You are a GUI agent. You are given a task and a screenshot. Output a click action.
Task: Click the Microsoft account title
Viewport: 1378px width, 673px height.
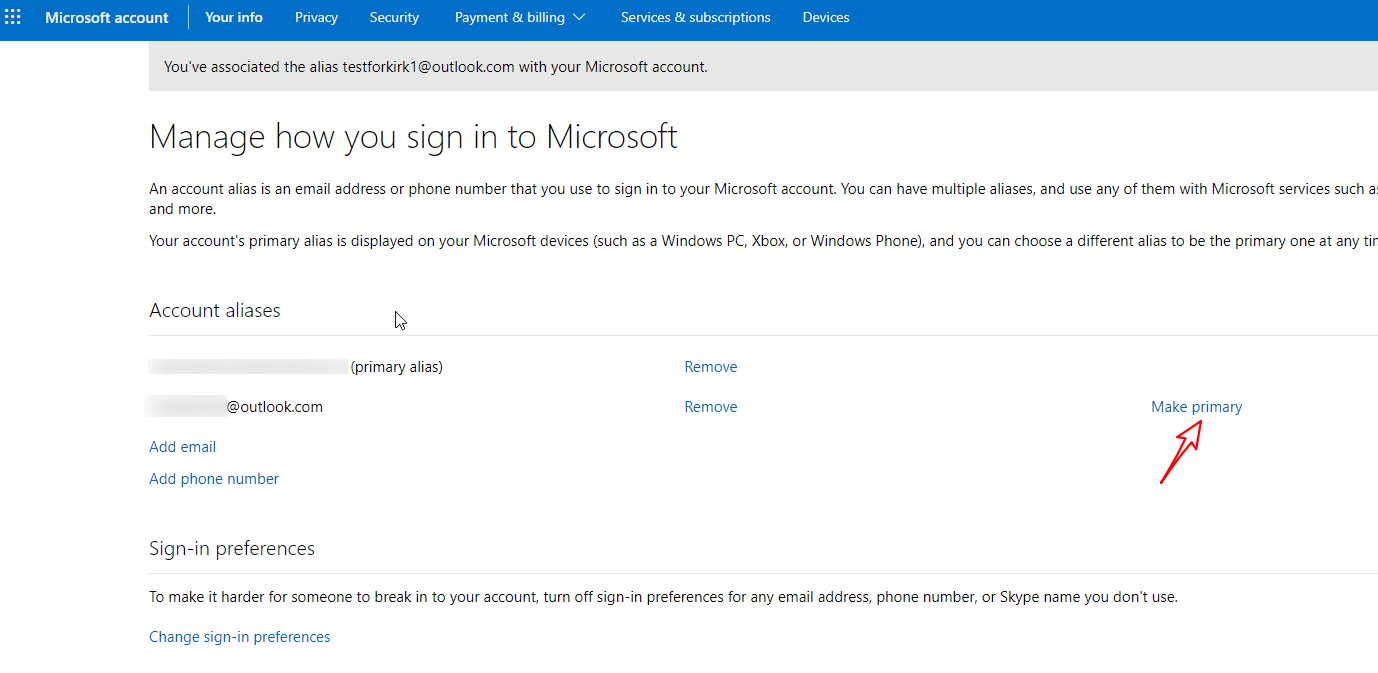tap(107, 17)
